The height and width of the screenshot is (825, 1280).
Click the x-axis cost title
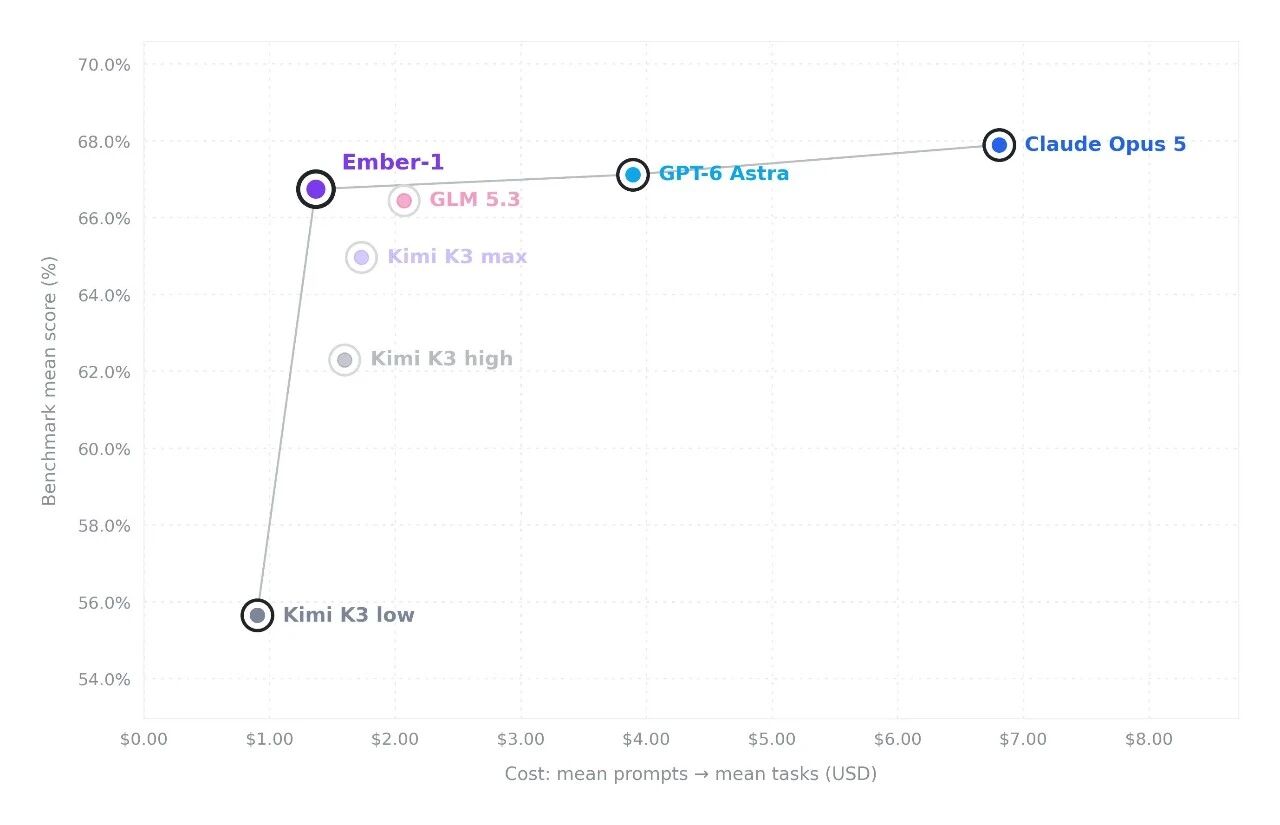tap(691, 774)
